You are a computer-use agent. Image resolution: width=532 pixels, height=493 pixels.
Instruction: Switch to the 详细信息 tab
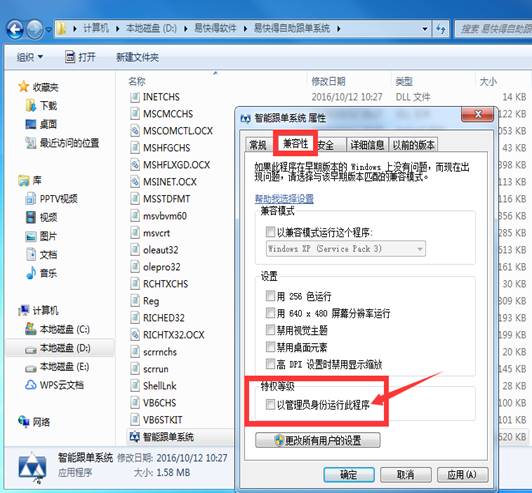point(367,145)
